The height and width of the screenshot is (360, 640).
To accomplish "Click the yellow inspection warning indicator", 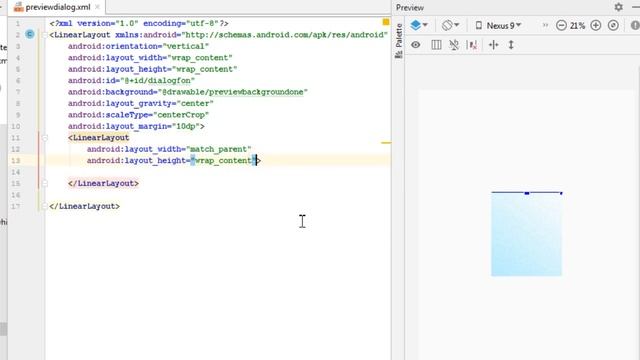I will point(386,22).
